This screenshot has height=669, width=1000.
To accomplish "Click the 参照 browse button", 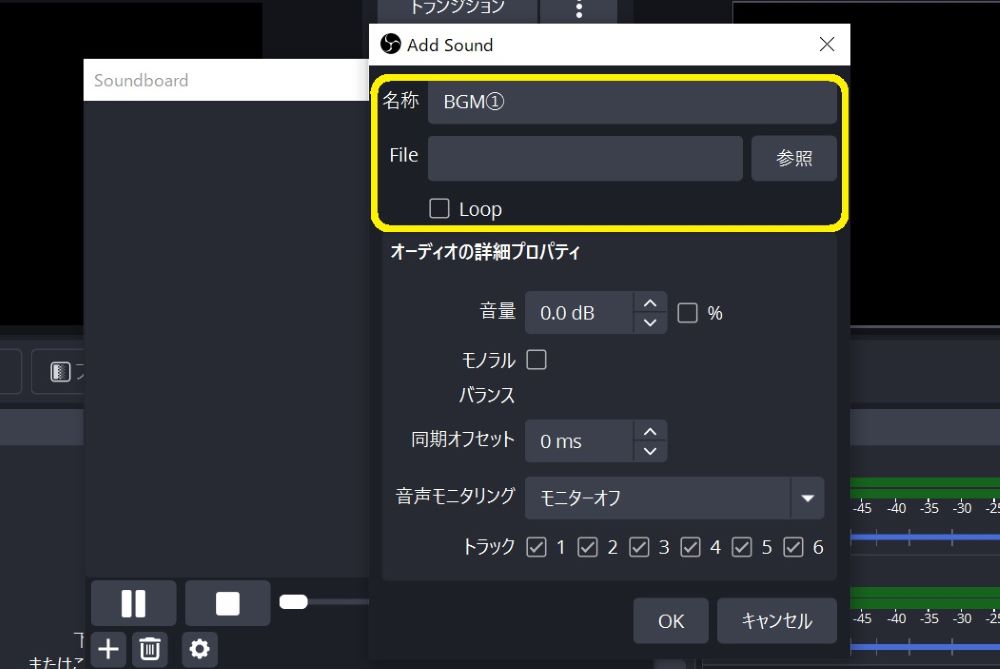I will (x=794, y=158).
